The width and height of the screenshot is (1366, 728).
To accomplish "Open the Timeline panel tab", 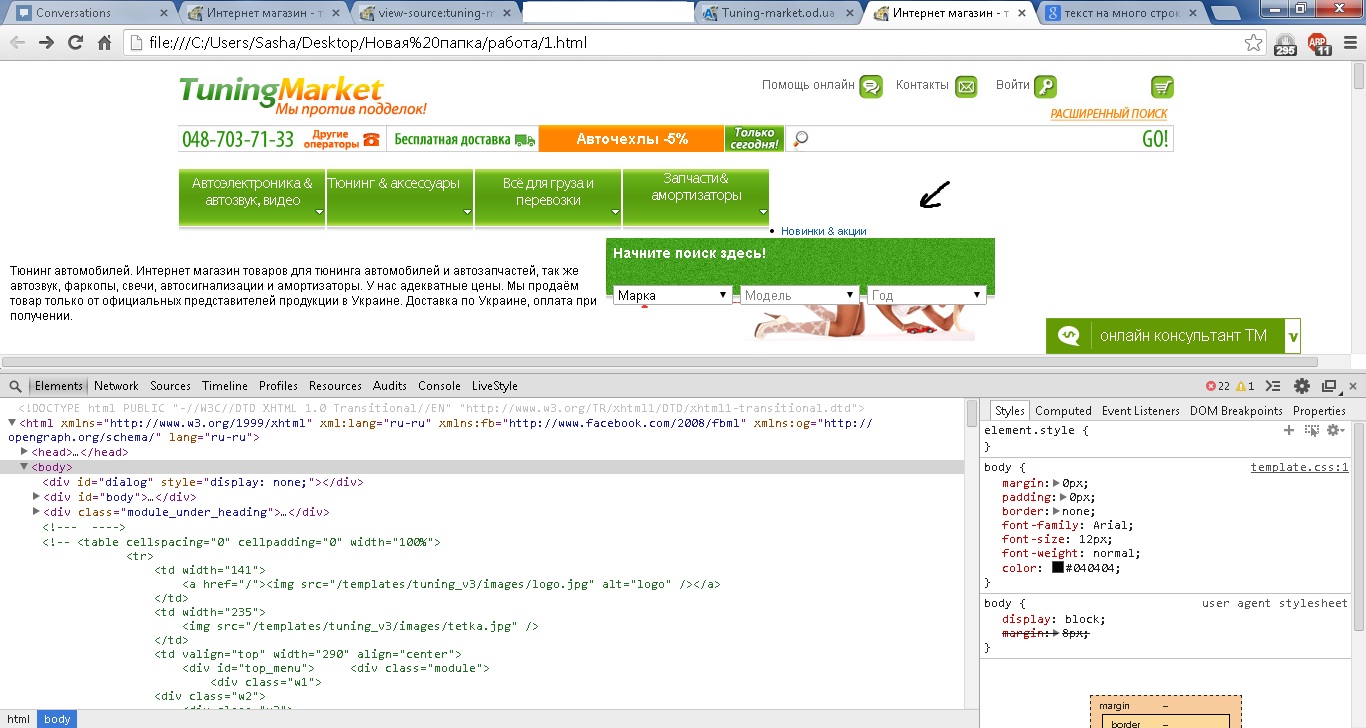I will [225, 386].
